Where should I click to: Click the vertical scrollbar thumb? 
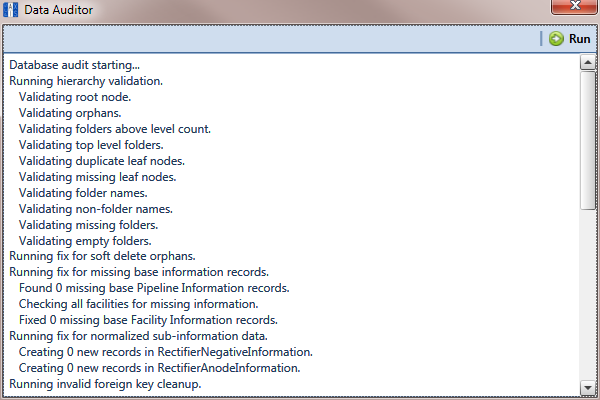coord(588,140)
